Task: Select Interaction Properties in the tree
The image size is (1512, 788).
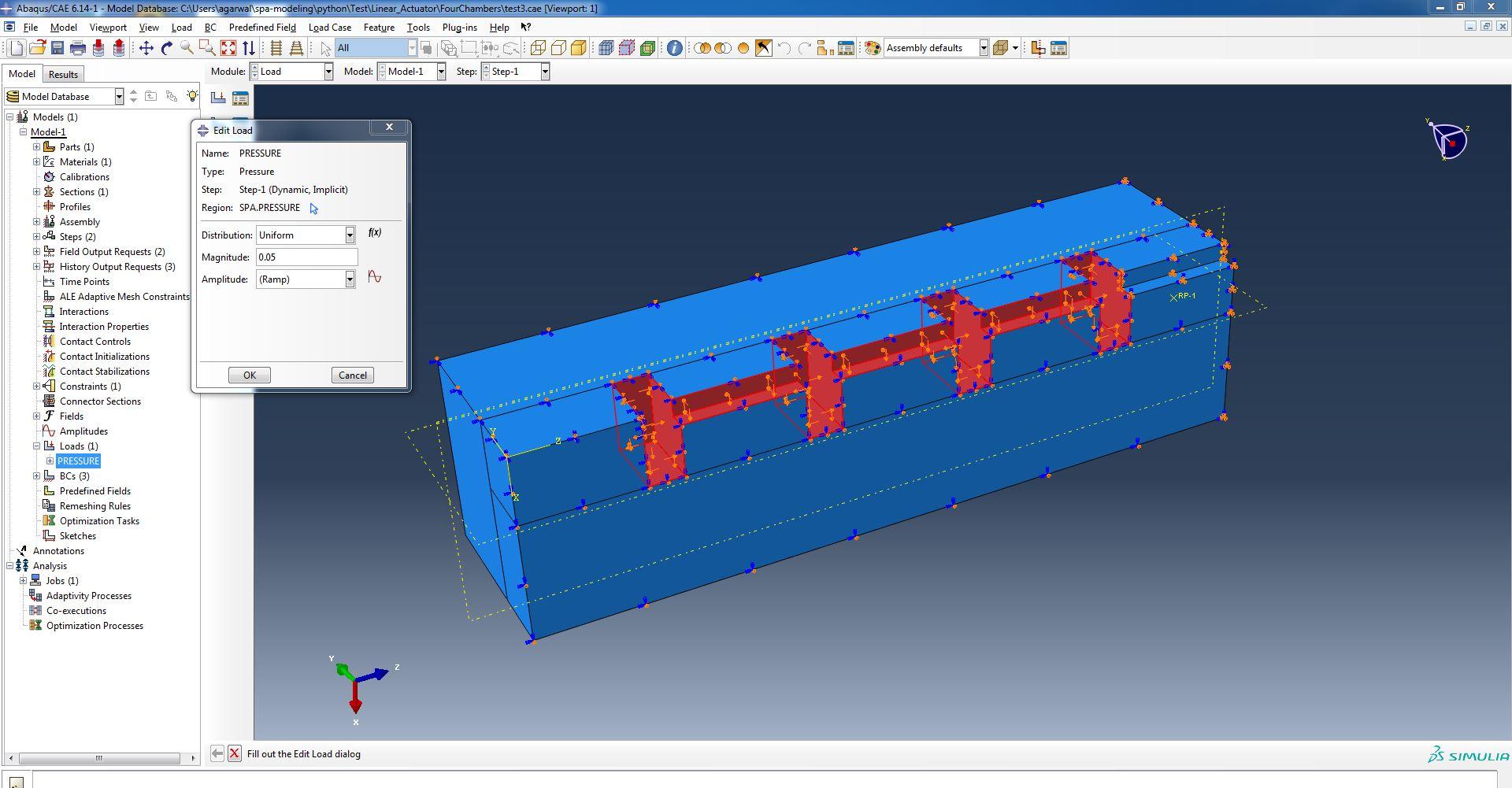Action: [104, 327]
